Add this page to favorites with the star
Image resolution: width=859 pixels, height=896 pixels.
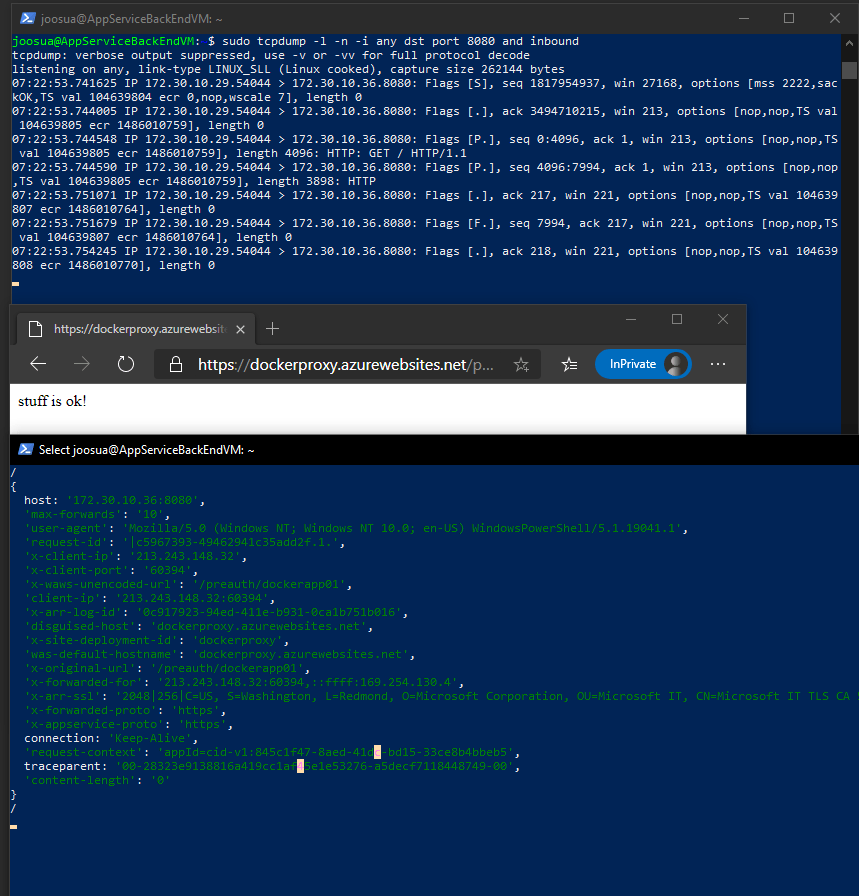(x=521, y=365)
